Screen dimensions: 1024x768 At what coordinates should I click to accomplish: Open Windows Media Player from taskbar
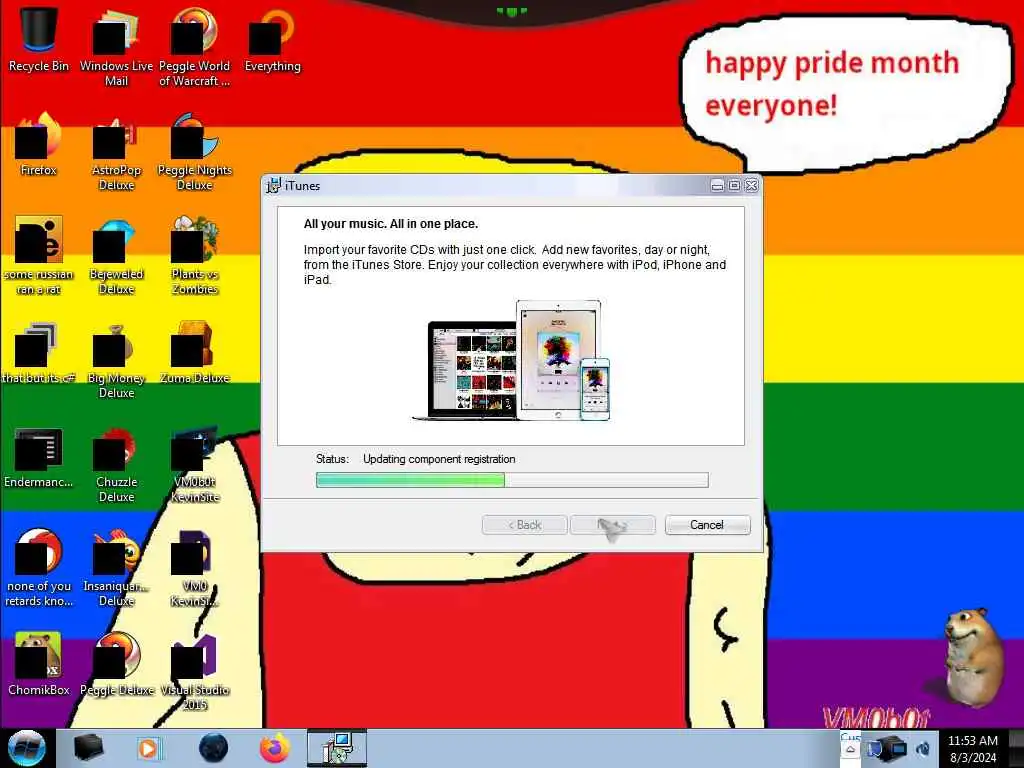click(x=149, y=748)
